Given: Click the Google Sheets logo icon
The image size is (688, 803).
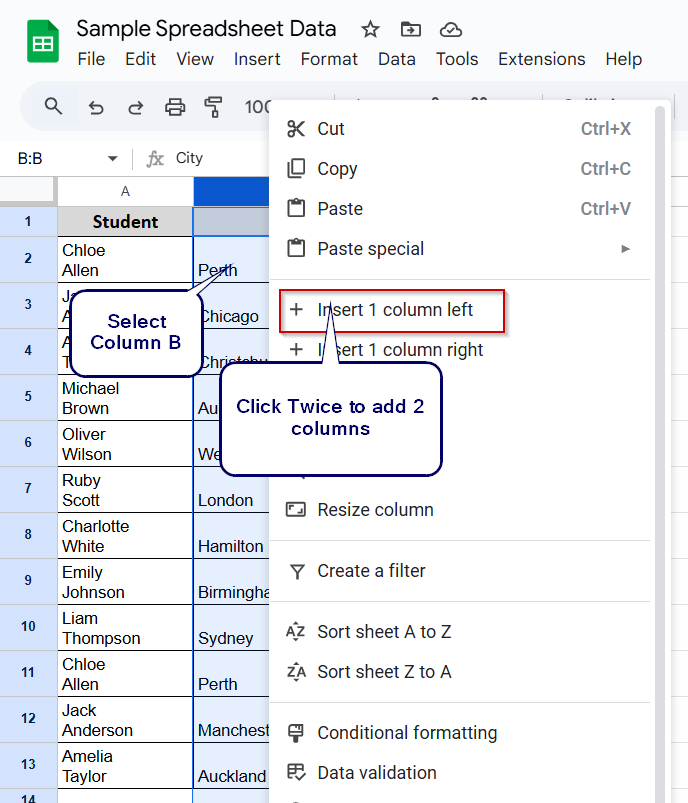Looking at the screenshot, I should [x=43, y=41].
